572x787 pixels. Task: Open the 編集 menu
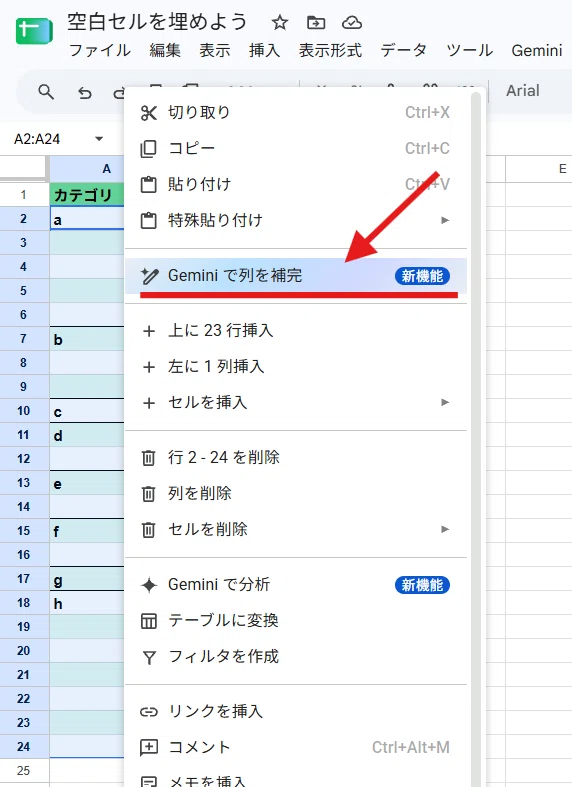pos(165,50)
